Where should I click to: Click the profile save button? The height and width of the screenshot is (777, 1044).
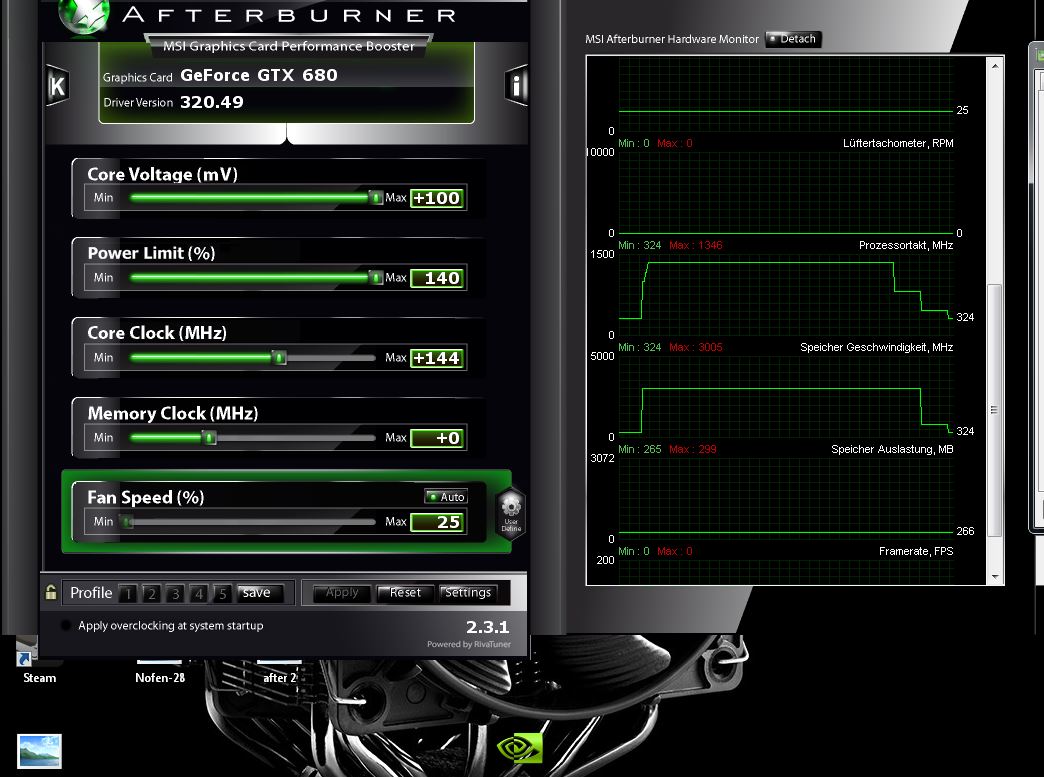coord(260,593)
